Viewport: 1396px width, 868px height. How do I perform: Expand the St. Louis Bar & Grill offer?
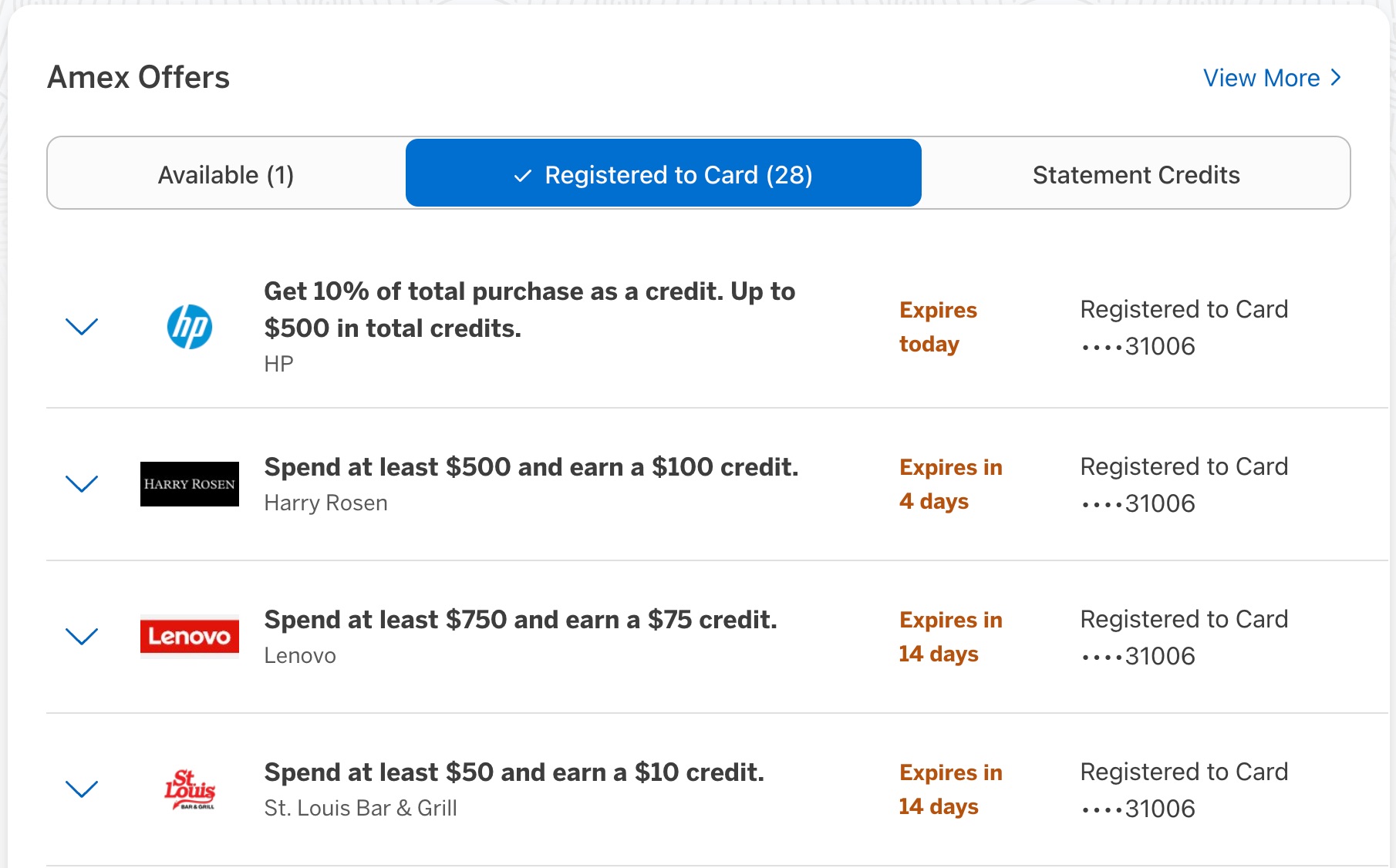pos(82,789)
